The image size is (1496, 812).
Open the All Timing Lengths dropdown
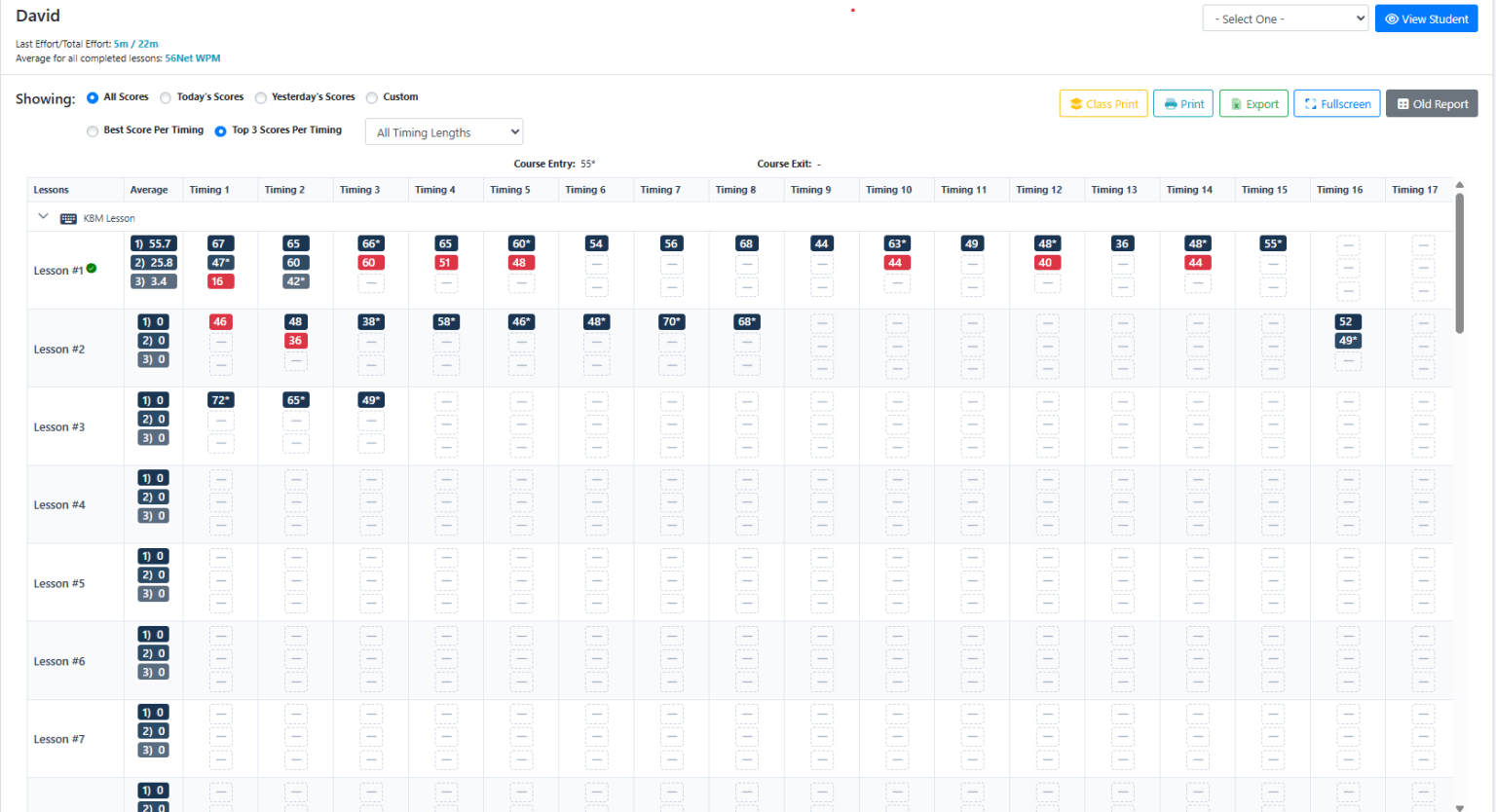point(444,132)
